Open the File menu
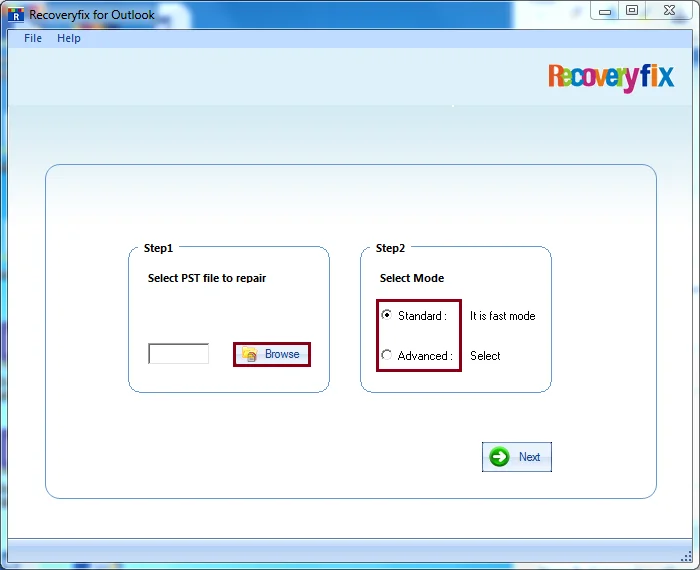The image size is (700, 570). point(33,38)
